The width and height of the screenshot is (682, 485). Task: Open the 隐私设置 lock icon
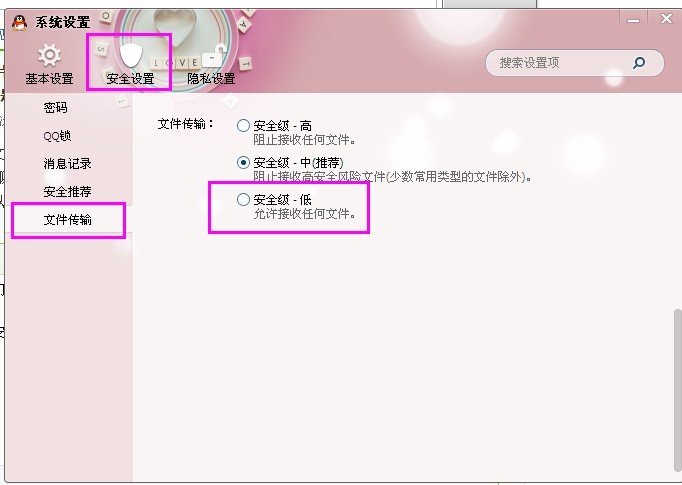[x=212, y=55]
